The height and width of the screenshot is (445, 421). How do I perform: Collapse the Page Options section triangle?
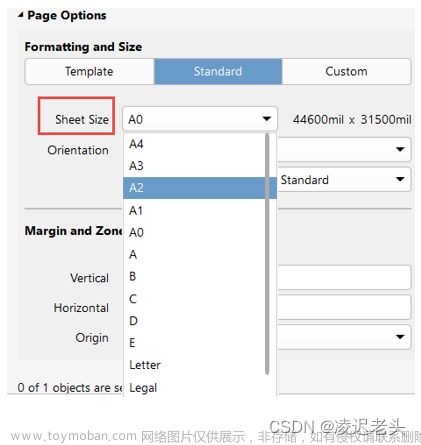[21, 15]
